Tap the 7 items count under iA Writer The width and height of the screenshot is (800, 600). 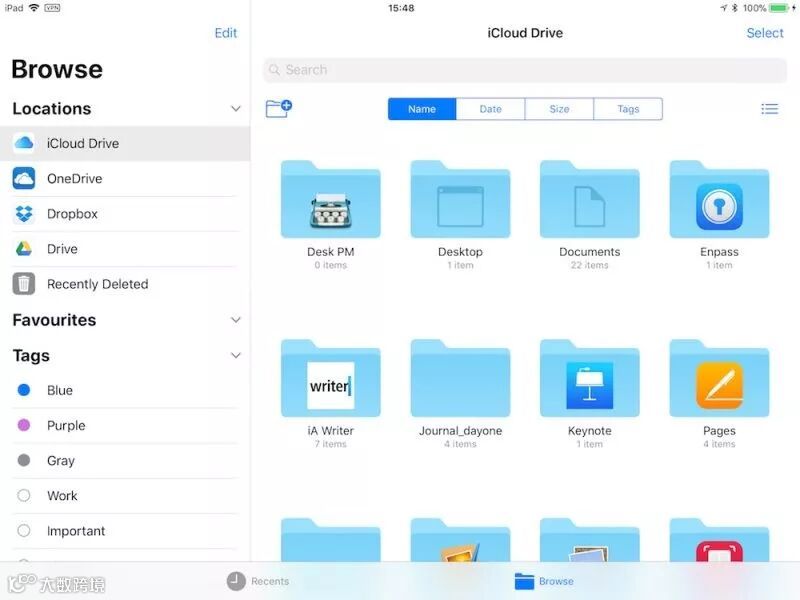[331, 444]
